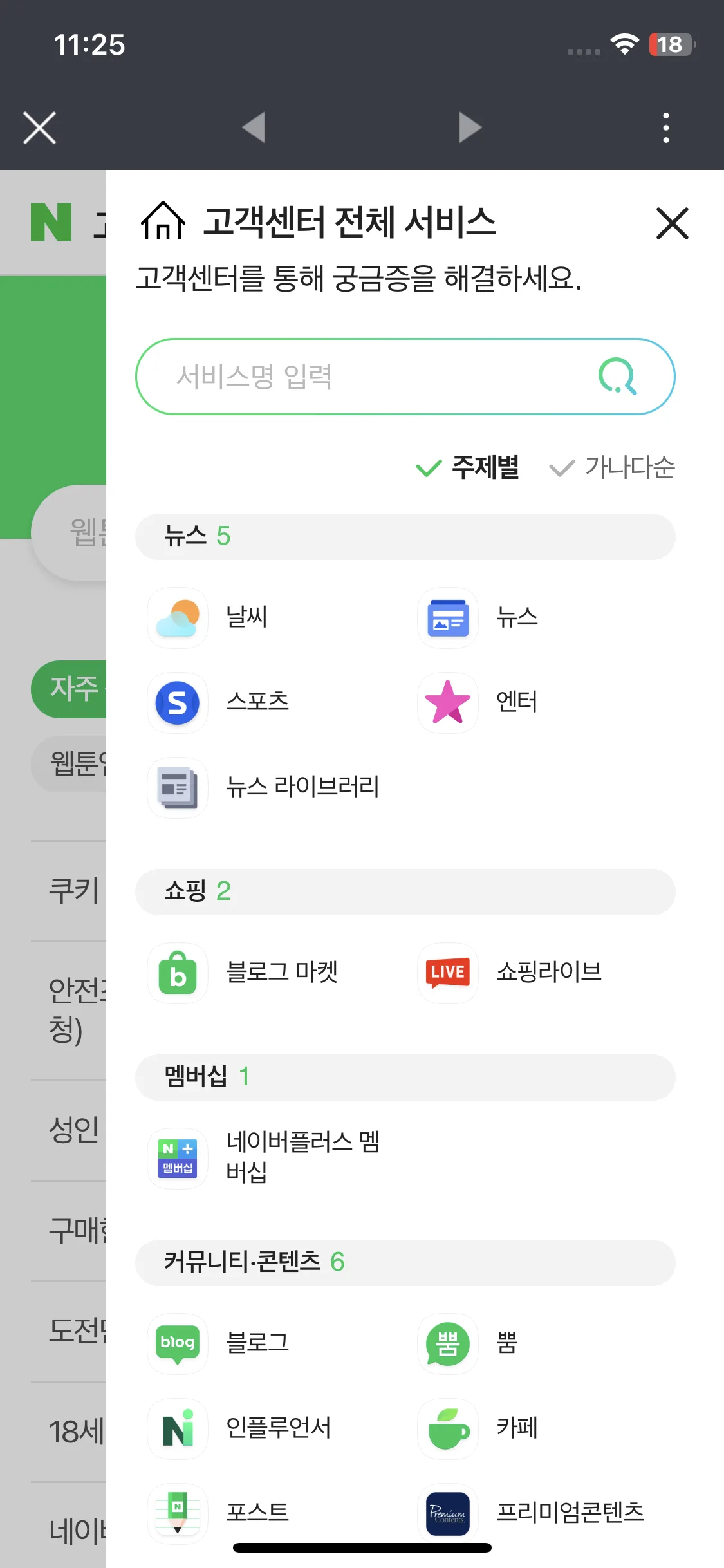This screenshot has width=724, height=1568.
Task: Tap the home icon beside 고객센터 title
Action: [163, 221]
